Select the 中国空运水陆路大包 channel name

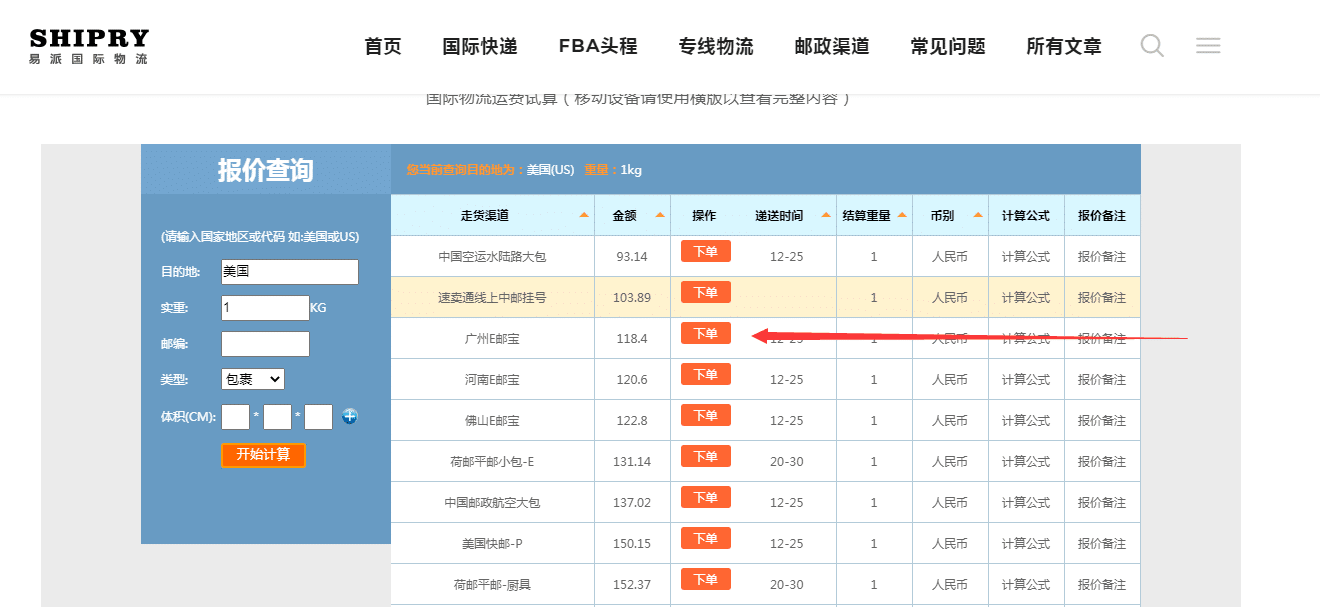[x=492, y=257]
